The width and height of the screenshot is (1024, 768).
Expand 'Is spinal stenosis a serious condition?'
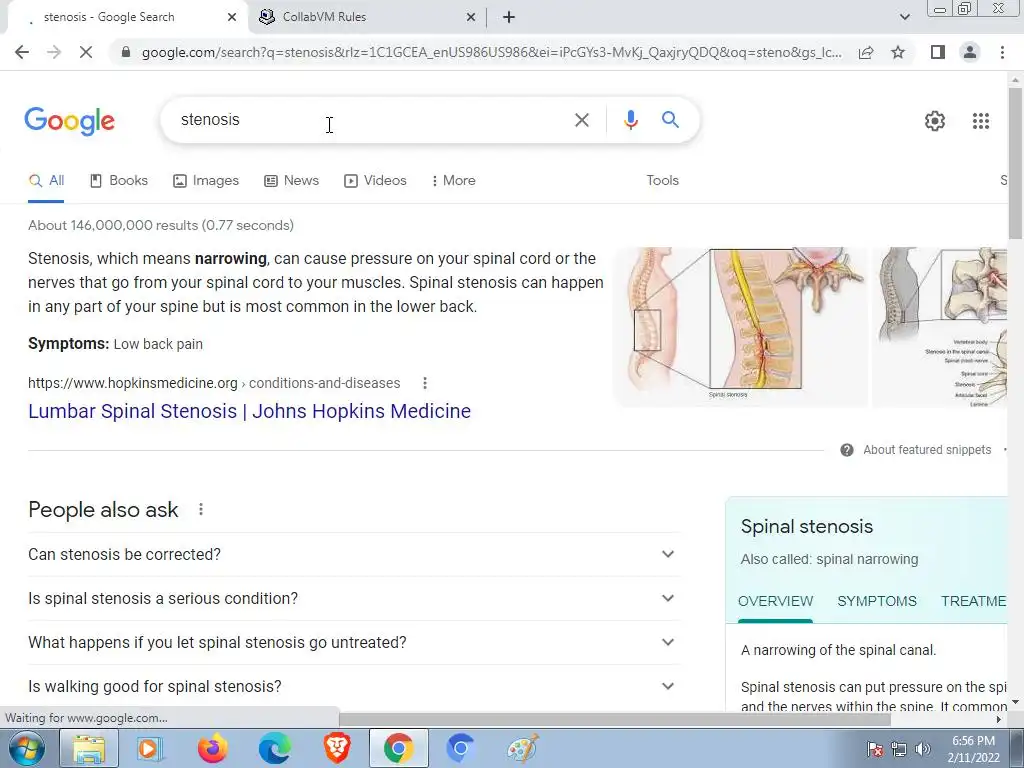click(x=354, y=598)
